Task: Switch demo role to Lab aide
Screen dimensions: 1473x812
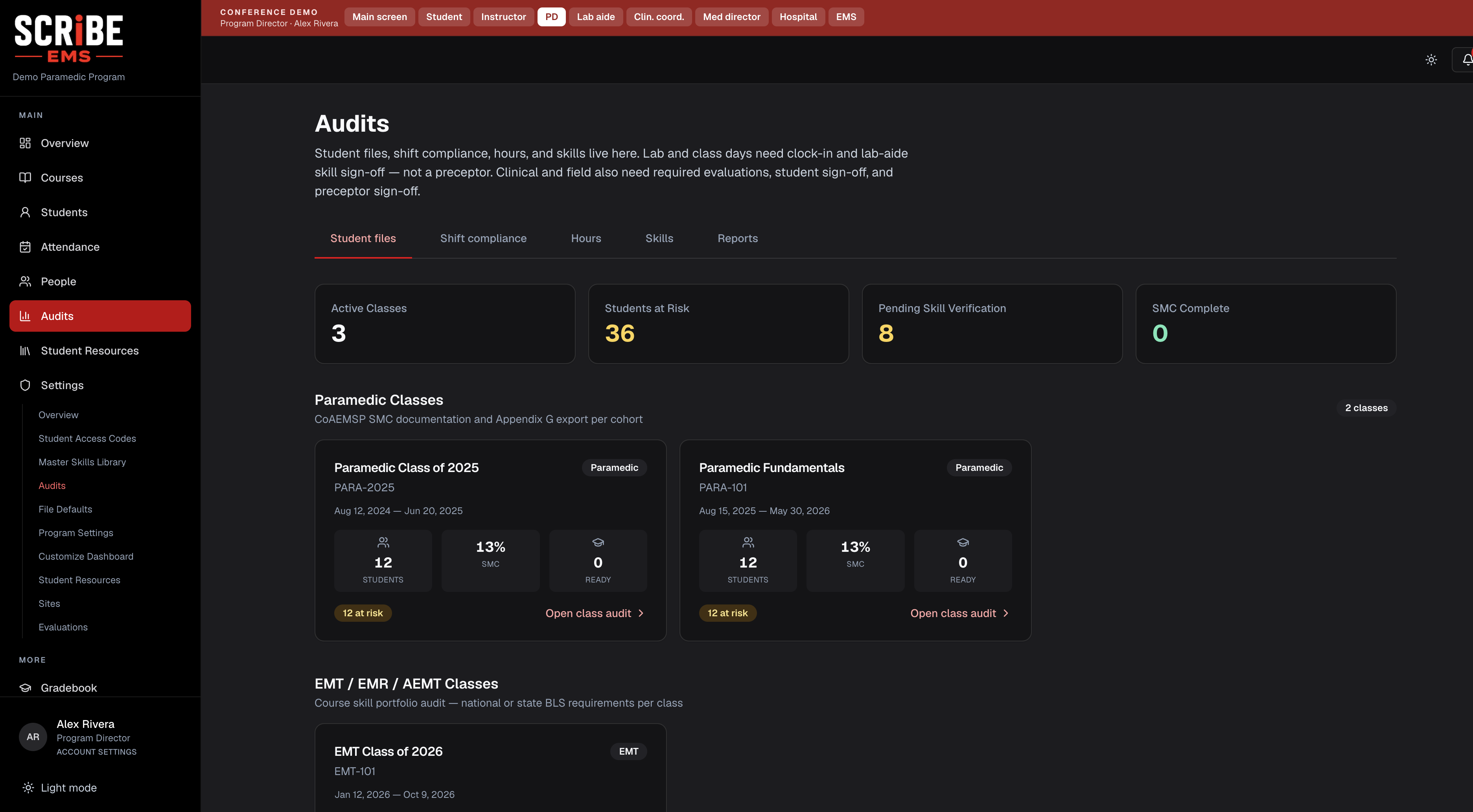Action: [596, 17]
